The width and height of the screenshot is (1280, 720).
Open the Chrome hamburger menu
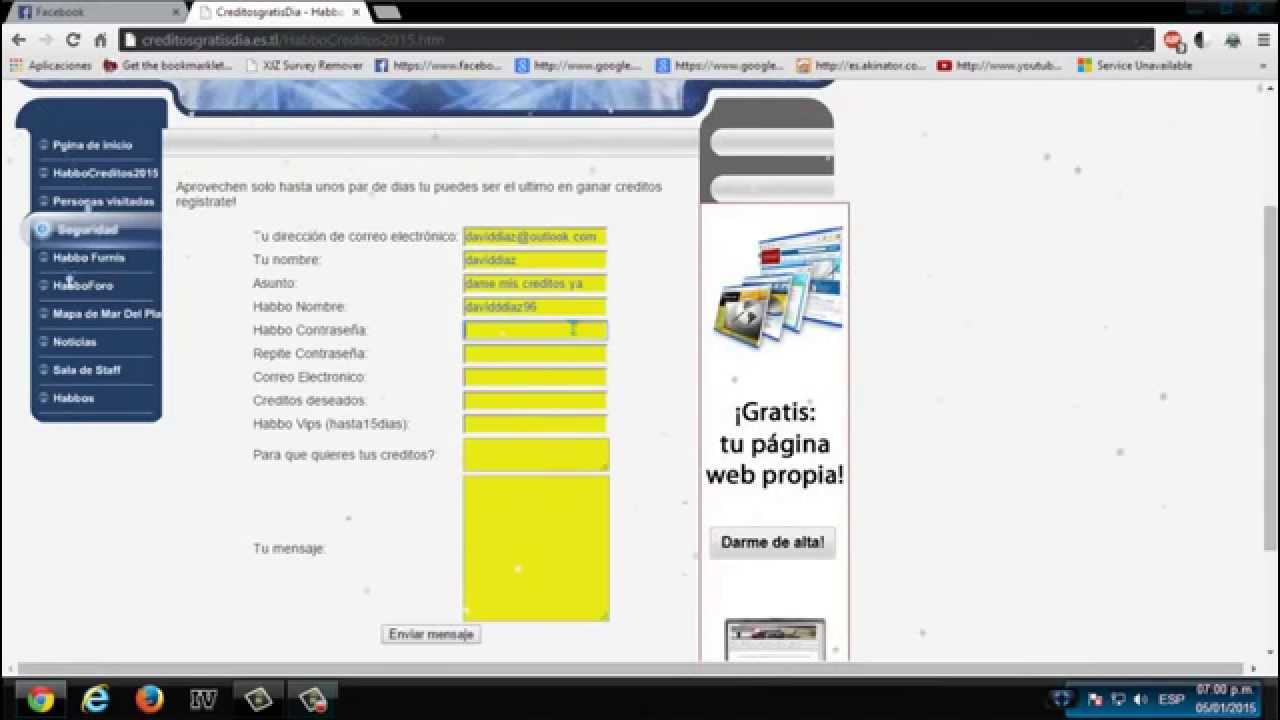click(x=1264, y=40)
